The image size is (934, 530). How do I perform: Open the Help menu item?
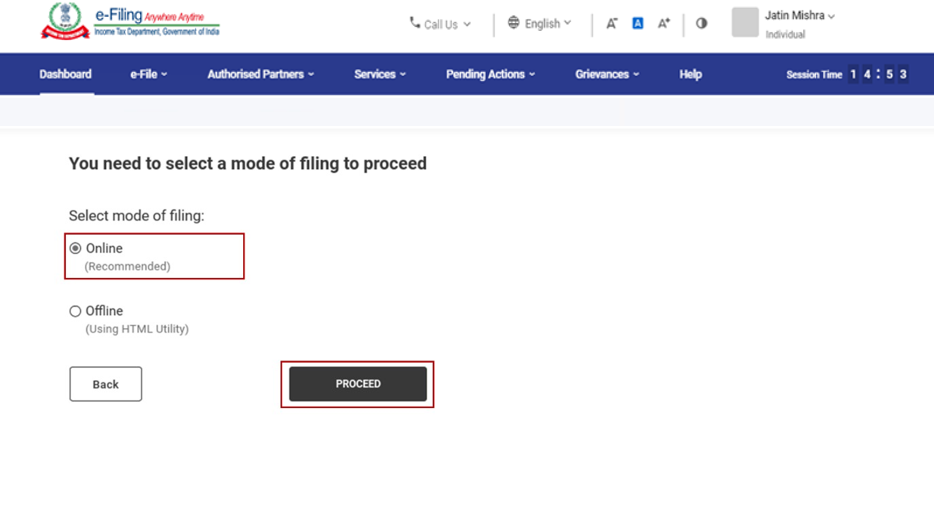tap(690, 74)
